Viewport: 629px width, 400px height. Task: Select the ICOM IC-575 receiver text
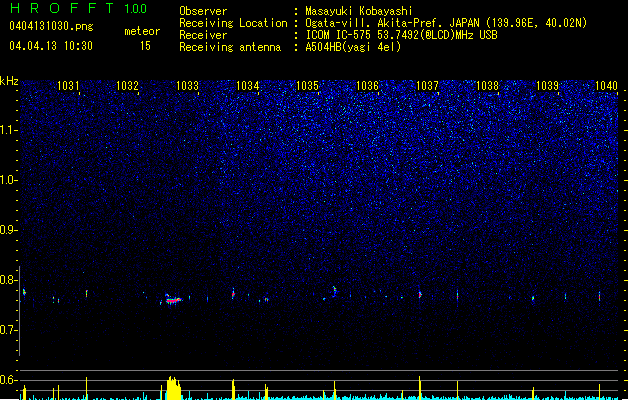401,35
